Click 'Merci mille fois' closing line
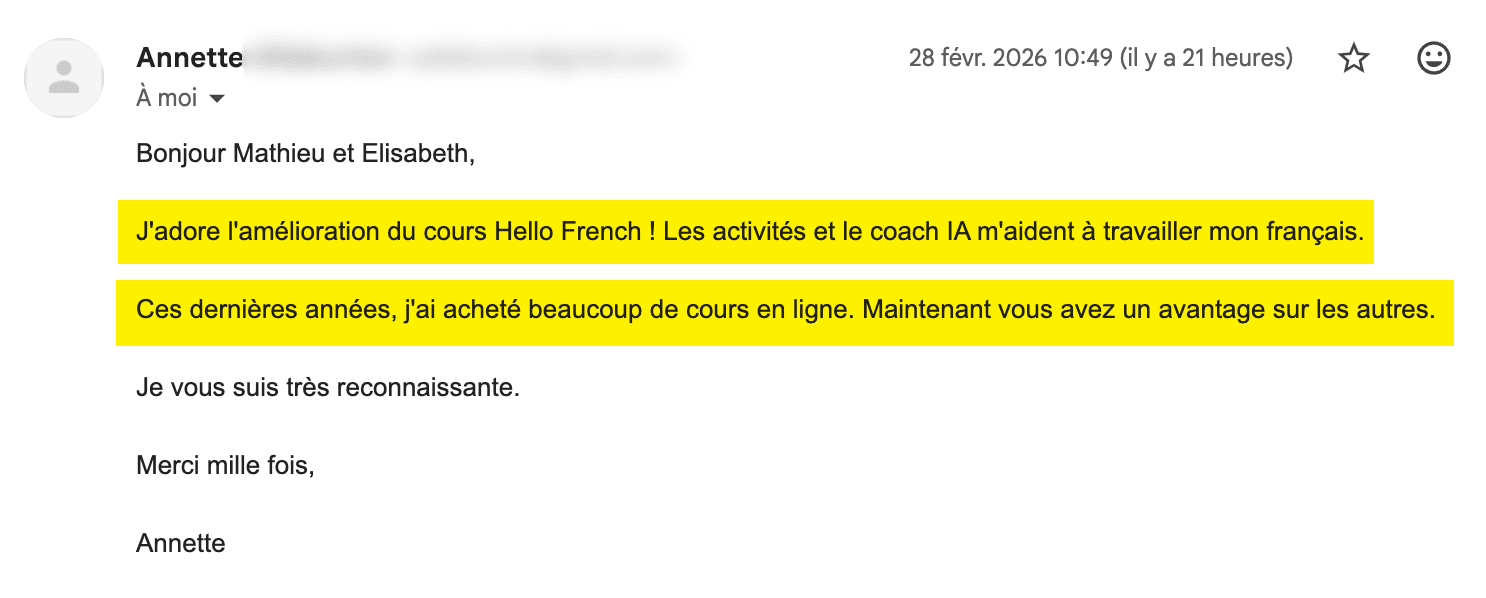This screenshot has width=1486, height=598. (226, 464)
